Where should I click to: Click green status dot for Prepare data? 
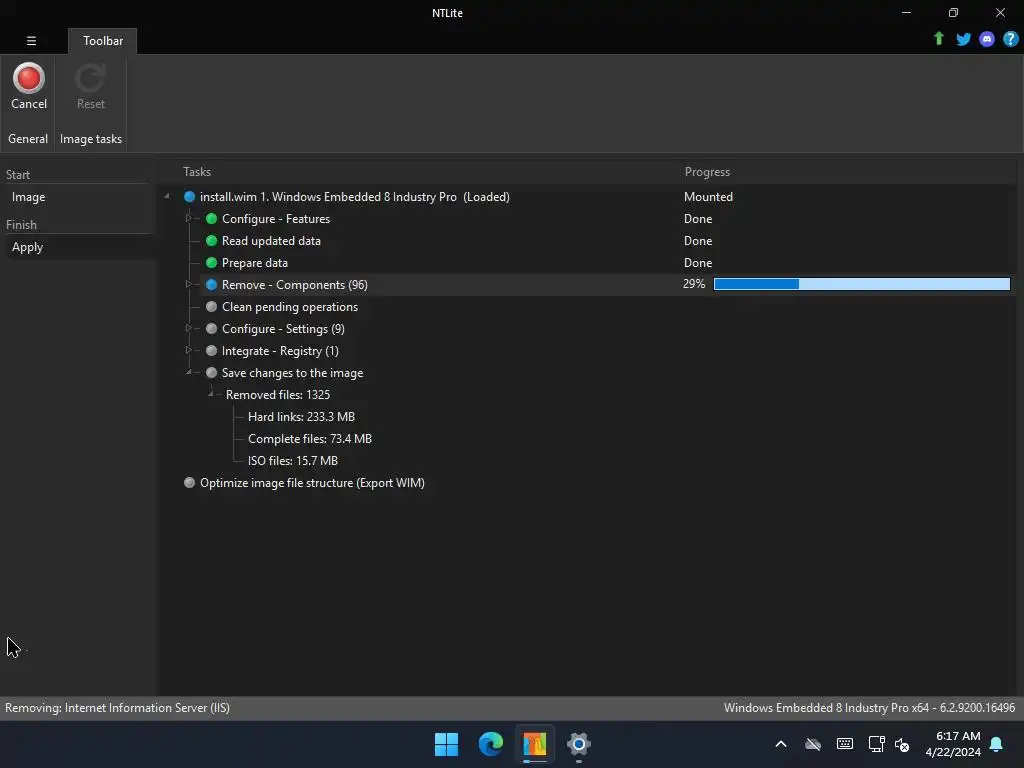pos(211,263)
